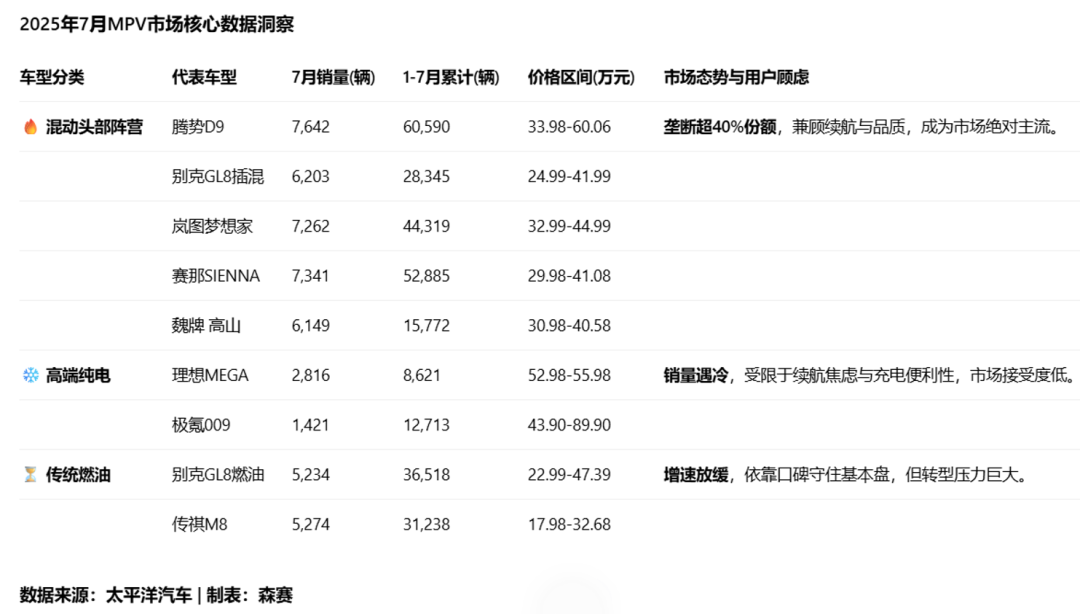
Task: Click cumulative sales value 31,238
Action: click(426, 524)
